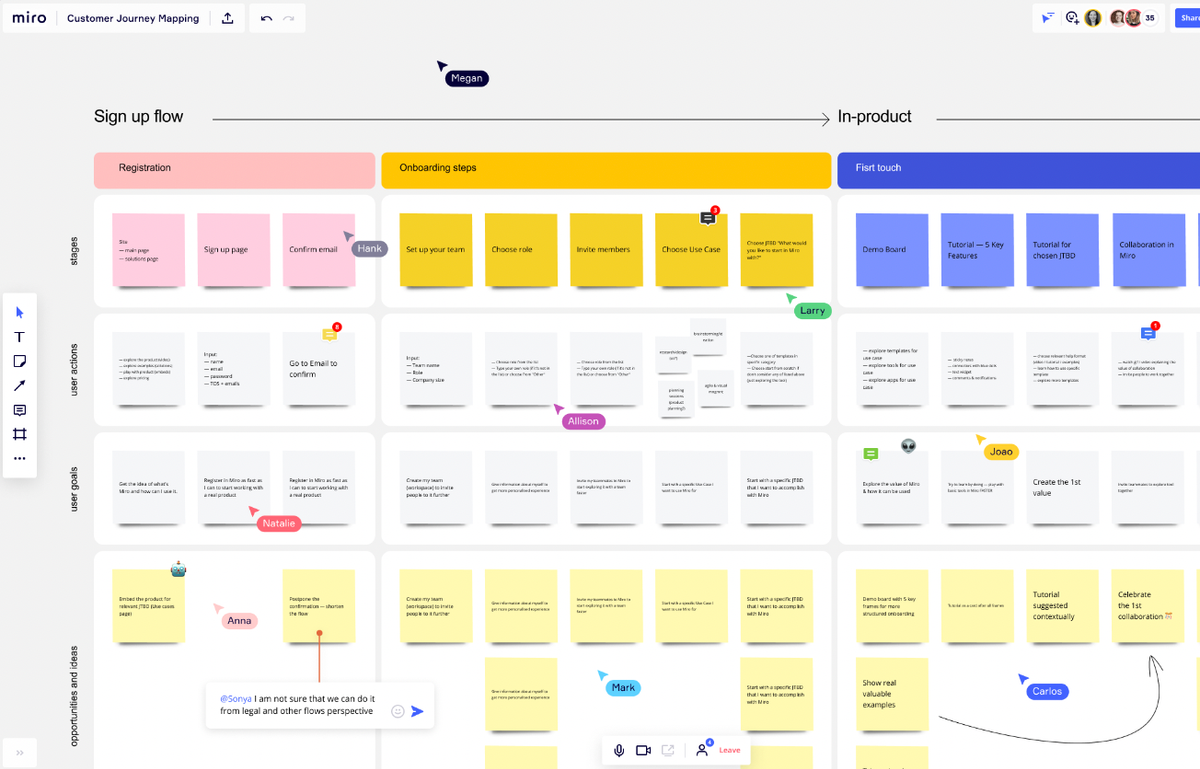Viewport: 1200px width, 769px height.
Task: Select the pink Sign up page sticky
Action: (226, 250)
